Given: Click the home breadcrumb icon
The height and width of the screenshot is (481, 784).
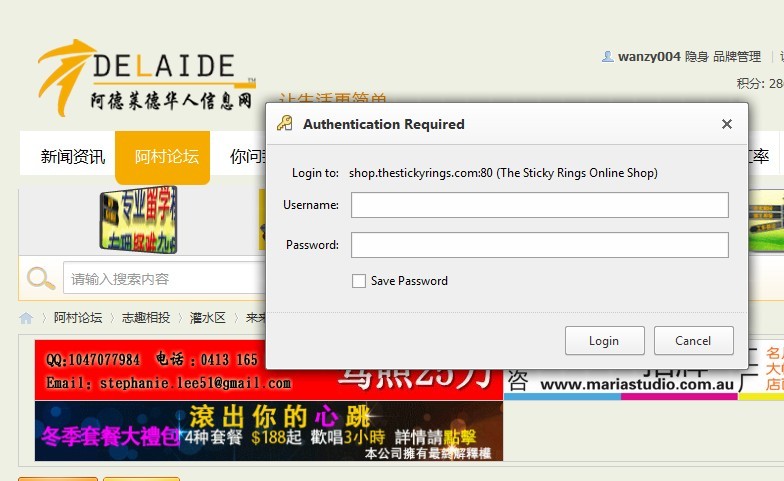Looking at the screenshot, I should [26, 318].
